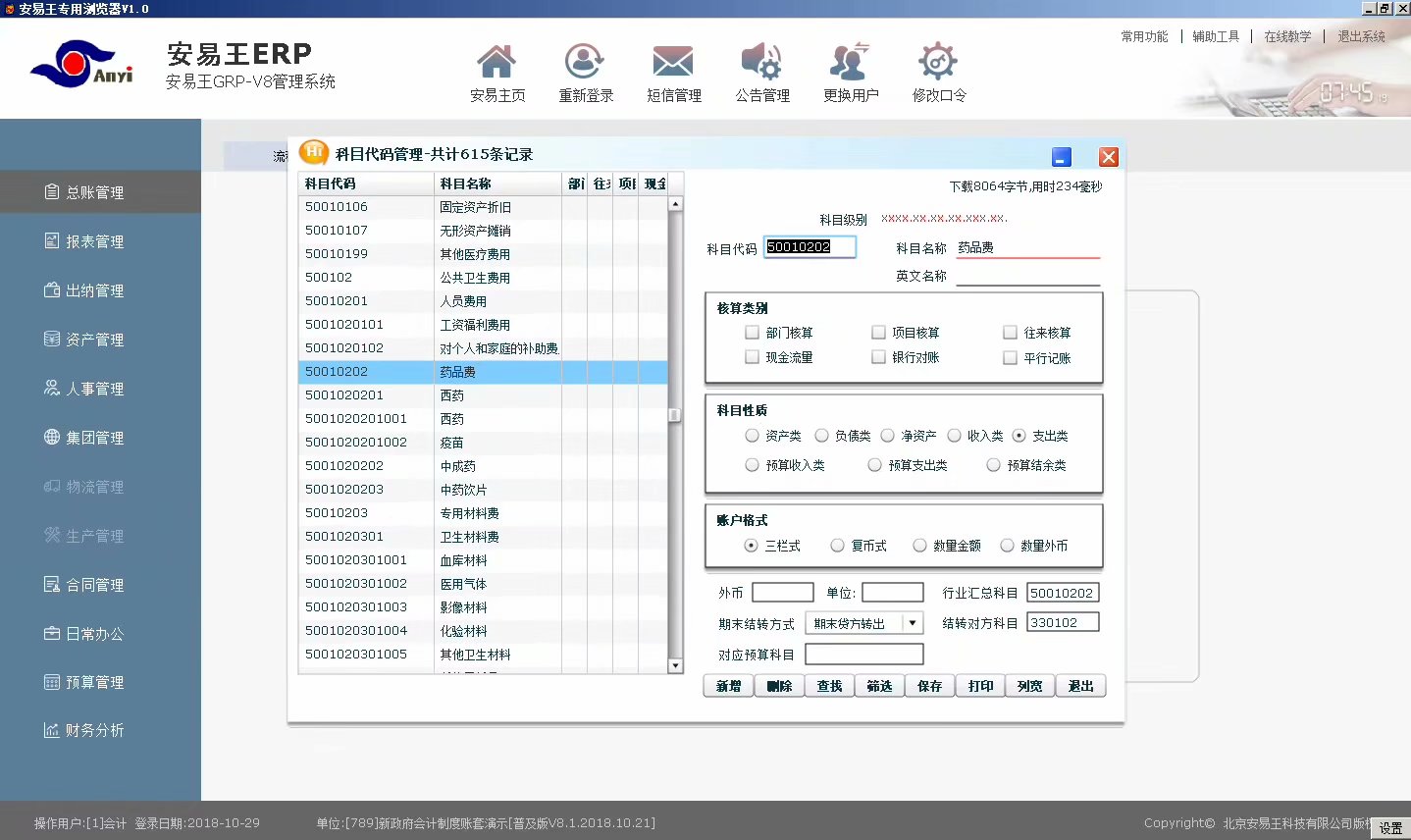Close the 科目代码管理 dialog with red X

pyautogui.click(x=1109, y=157)
